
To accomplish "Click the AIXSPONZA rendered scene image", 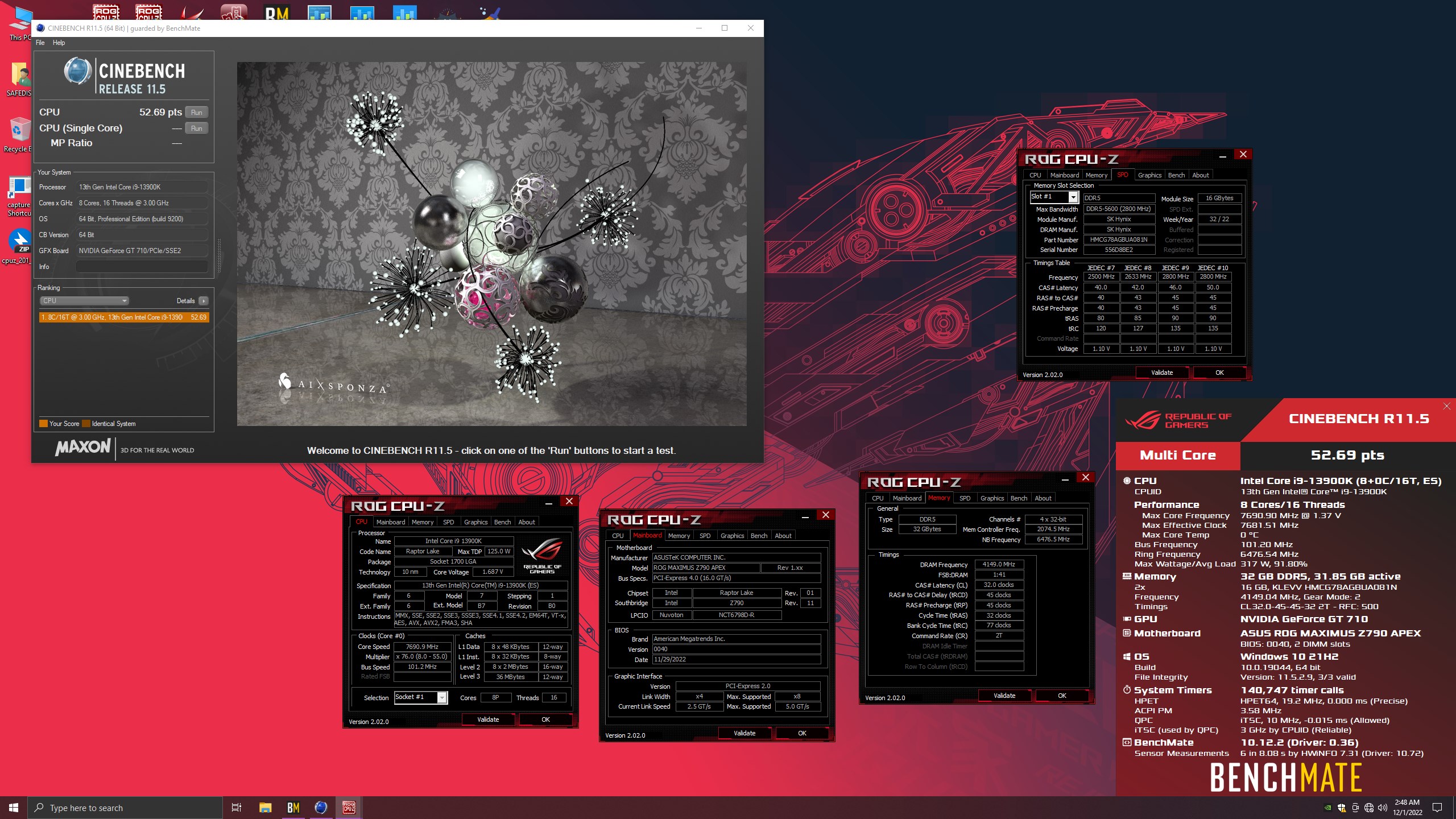I will [x=491, y=244].
